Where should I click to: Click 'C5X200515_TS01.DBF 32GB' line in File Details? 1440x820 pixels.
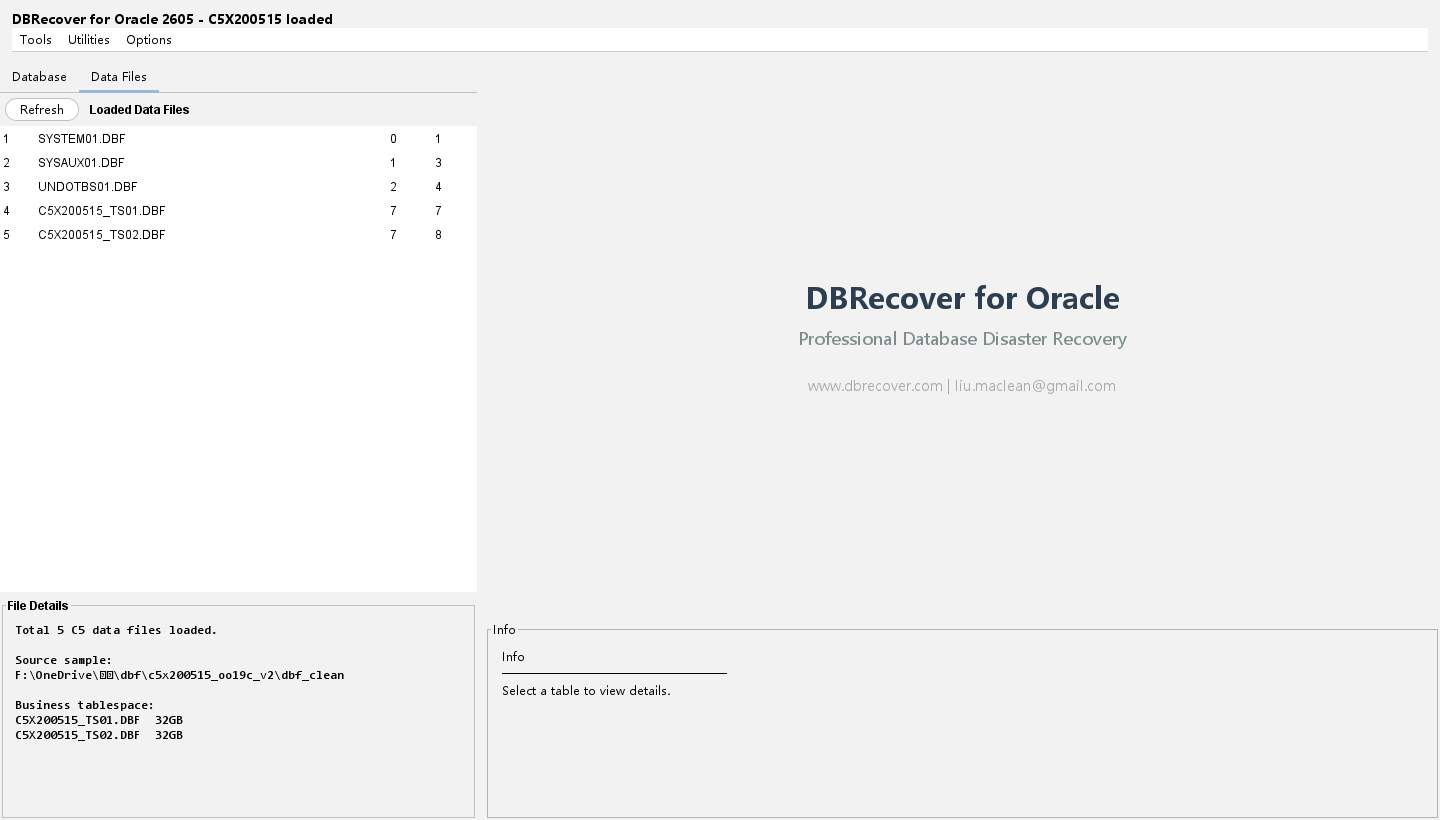(x=99, y=721)
